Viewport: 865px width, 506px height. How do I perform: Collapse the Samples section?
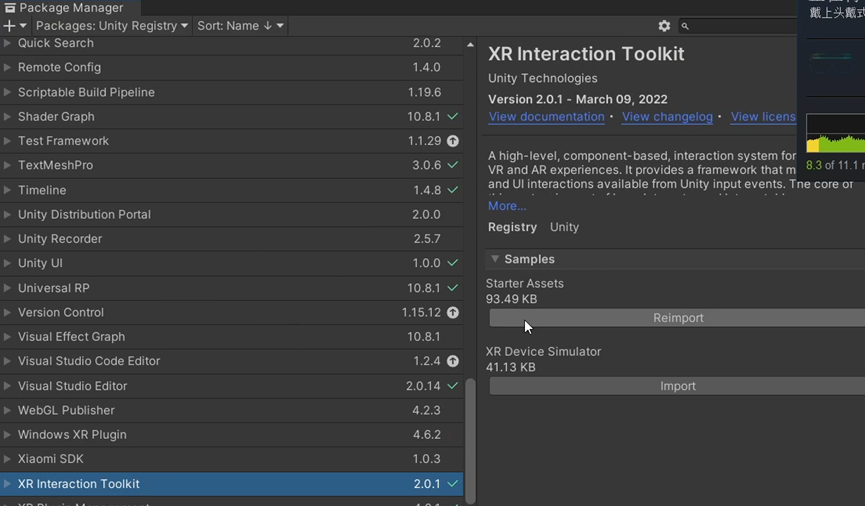point(495,259)
